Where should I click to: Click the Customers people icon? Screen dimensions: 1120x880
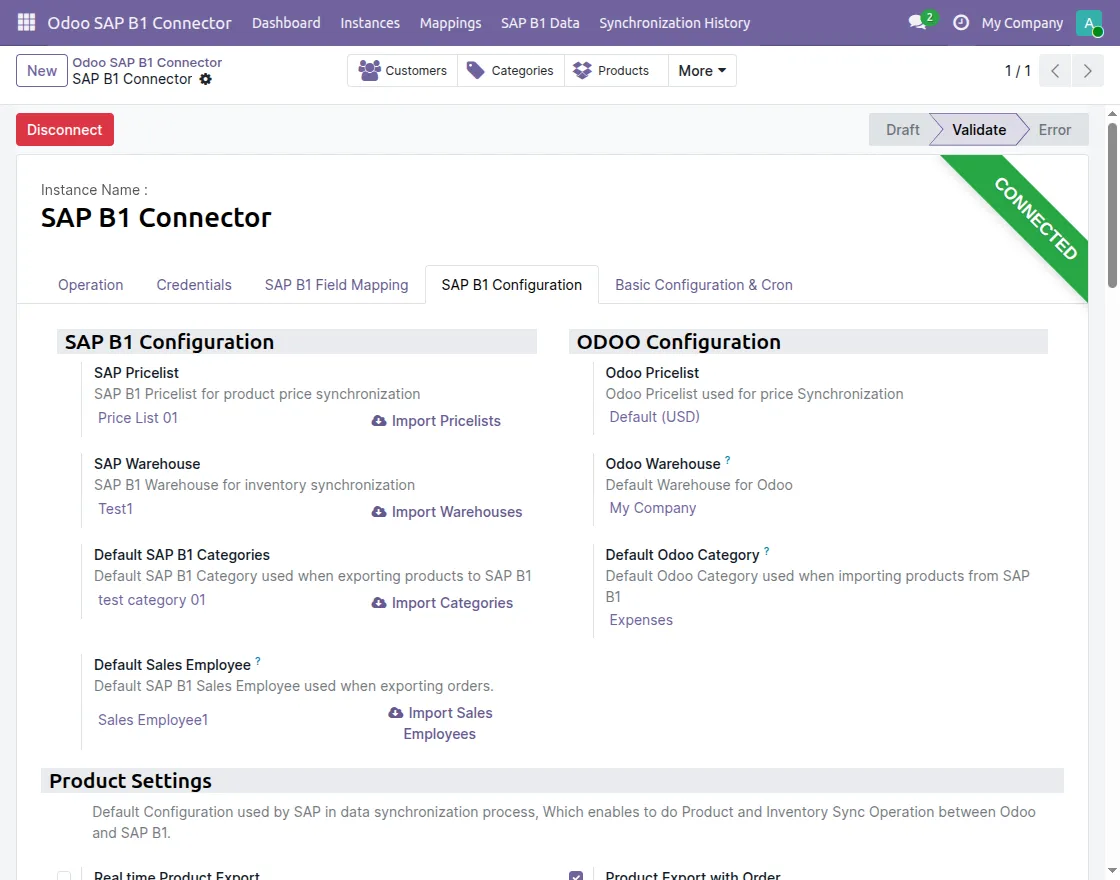369,70
